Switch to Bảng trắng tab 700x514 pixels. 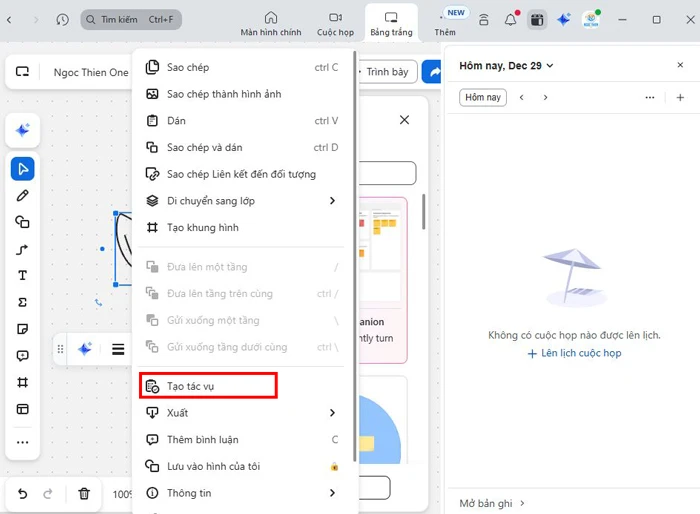391,24
